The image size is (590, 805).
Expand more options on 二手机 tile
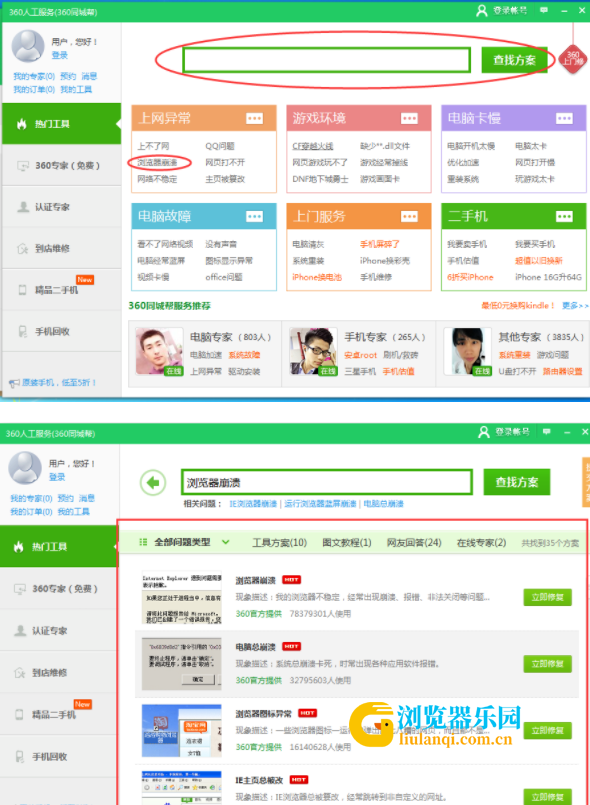564,217
